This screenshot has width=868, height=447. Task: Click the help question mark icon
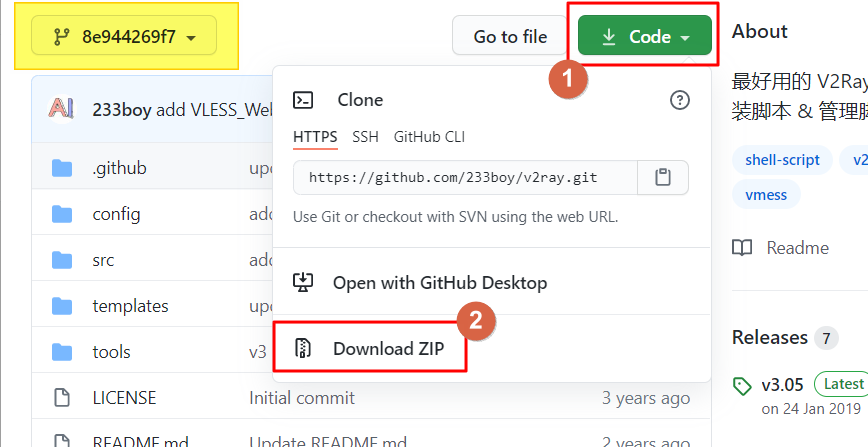coord(680,99)
